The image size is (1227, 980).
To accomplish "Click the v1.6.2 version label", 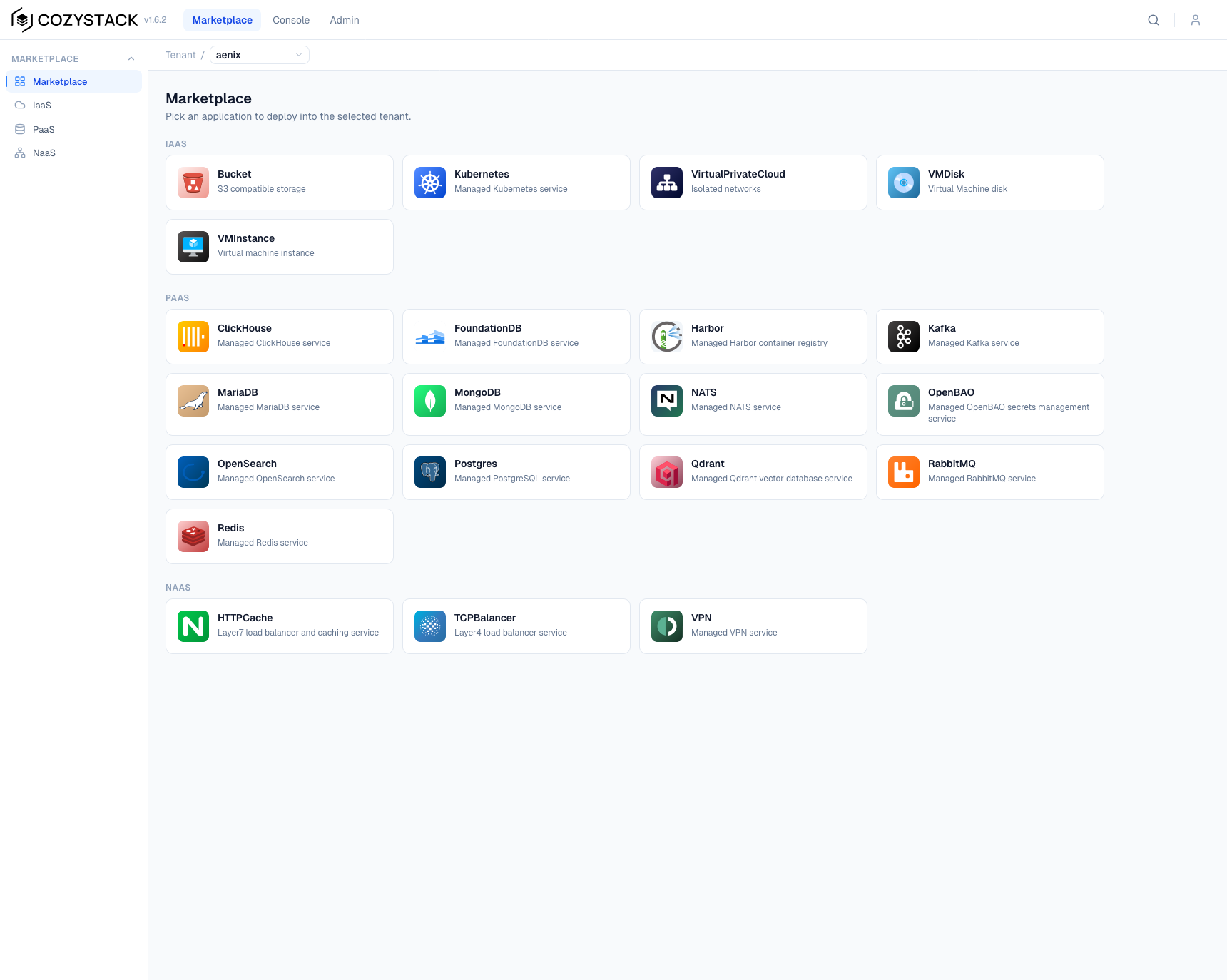I will (155, 20).
